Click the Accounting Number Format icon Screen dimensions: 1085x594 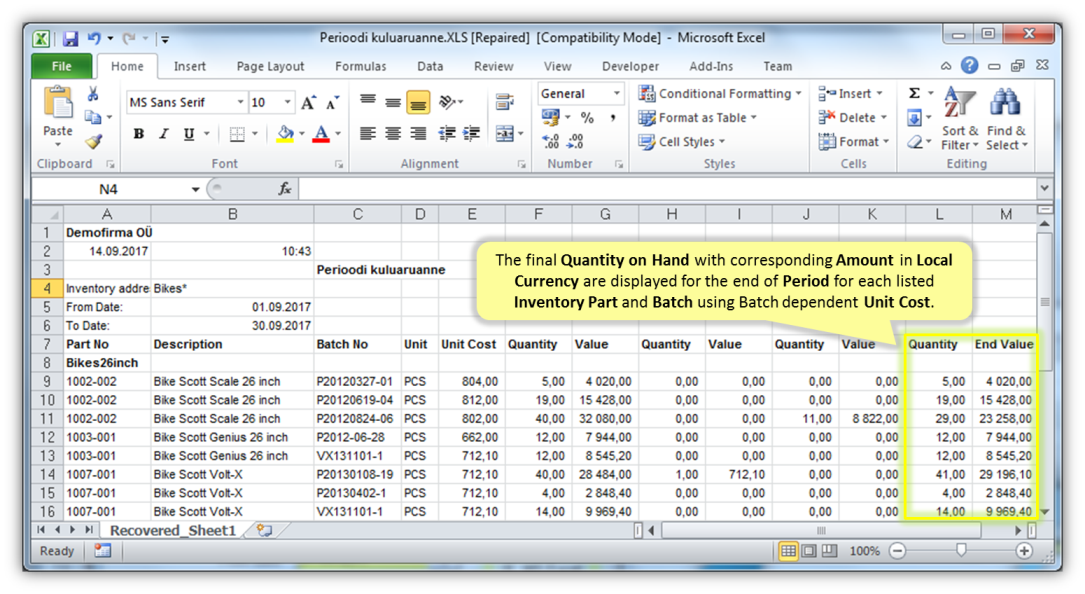click(550, 118)
